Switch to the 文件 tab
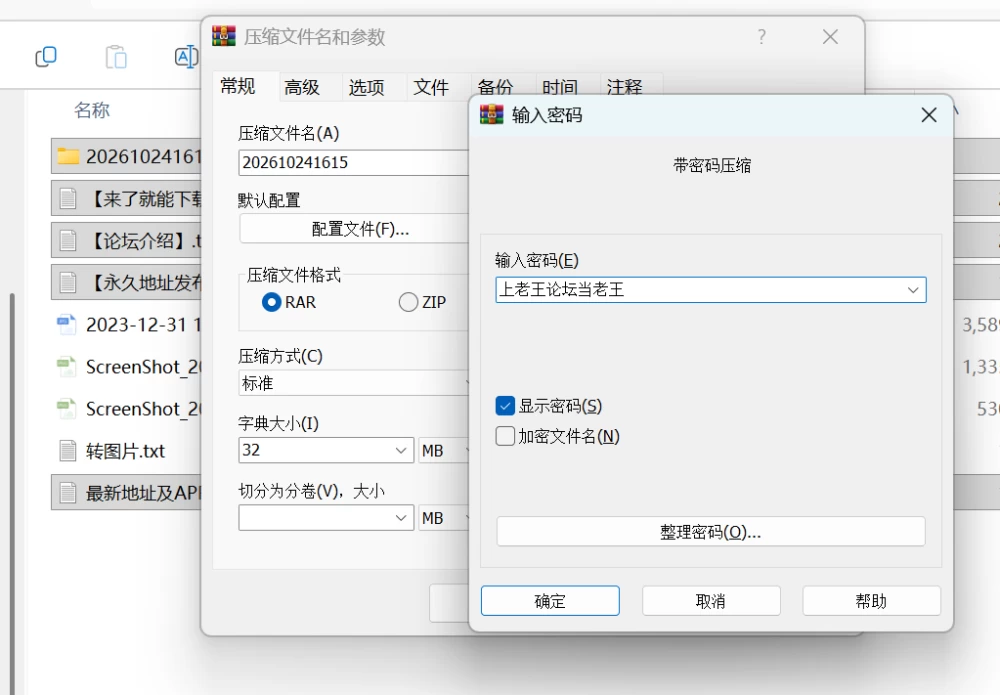Image resolution: width=1000 pixels, height=695 pixels. click(x=430, y=87)
